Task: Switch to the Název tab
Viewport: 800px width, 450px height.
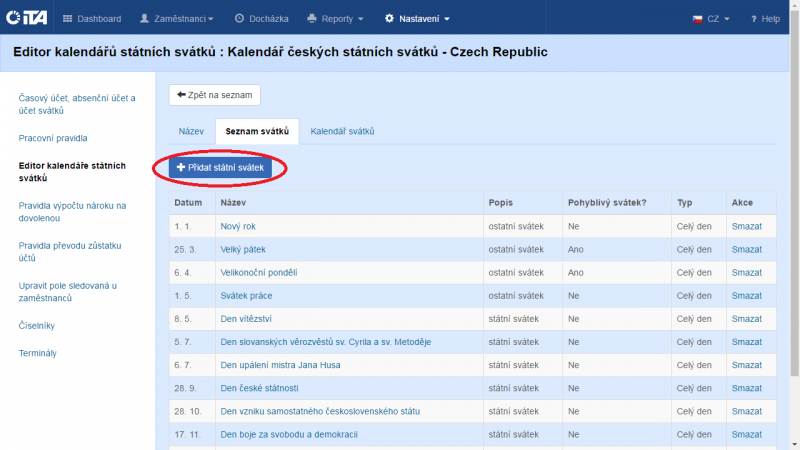Action: click(191, 131)
